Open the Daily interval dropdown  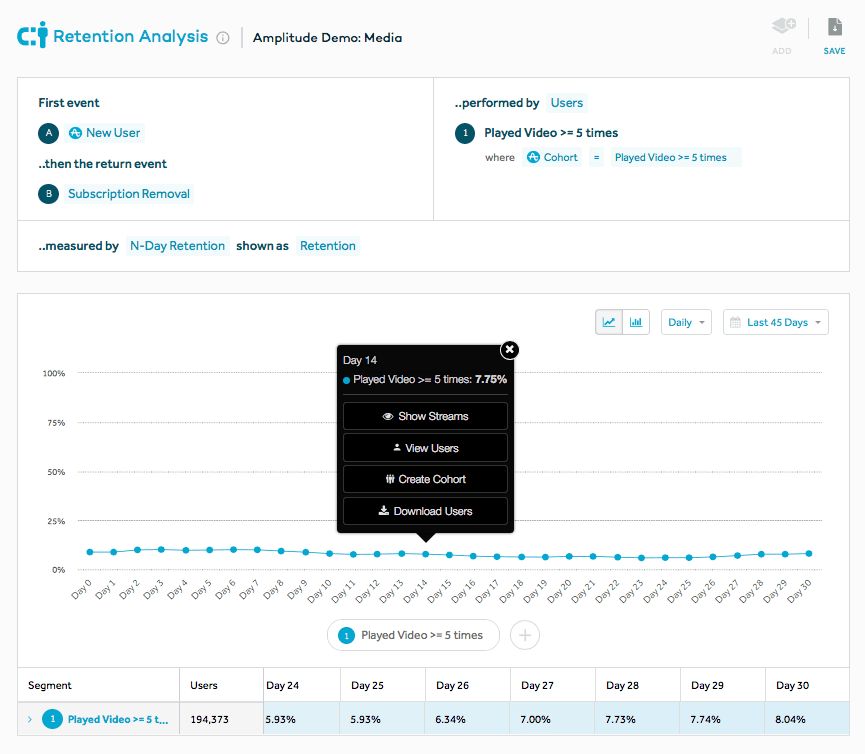pyautogui.click(x=686, y=322)
